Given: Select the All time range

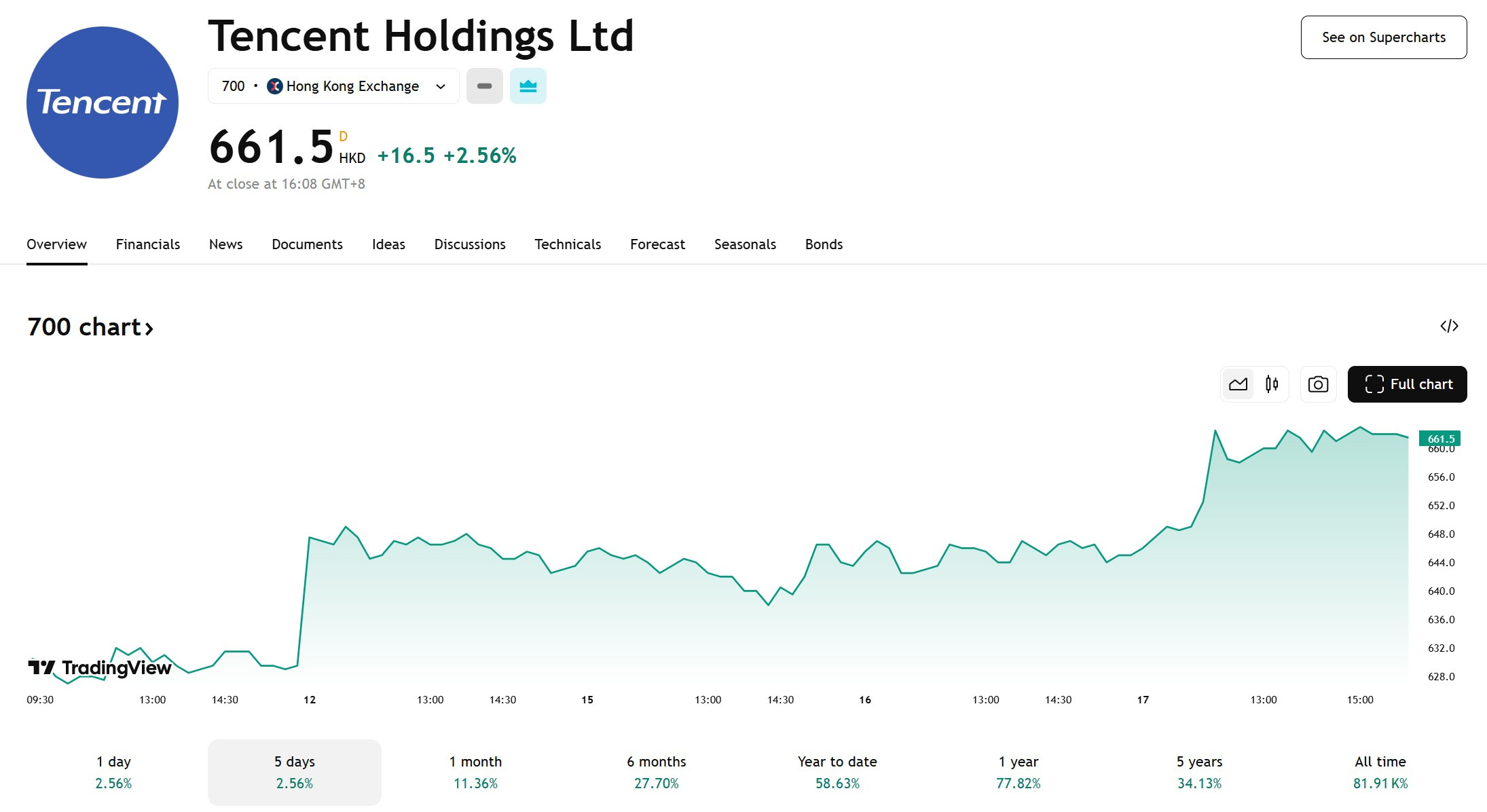Looking at the screenshot, I should (1380, 773).
